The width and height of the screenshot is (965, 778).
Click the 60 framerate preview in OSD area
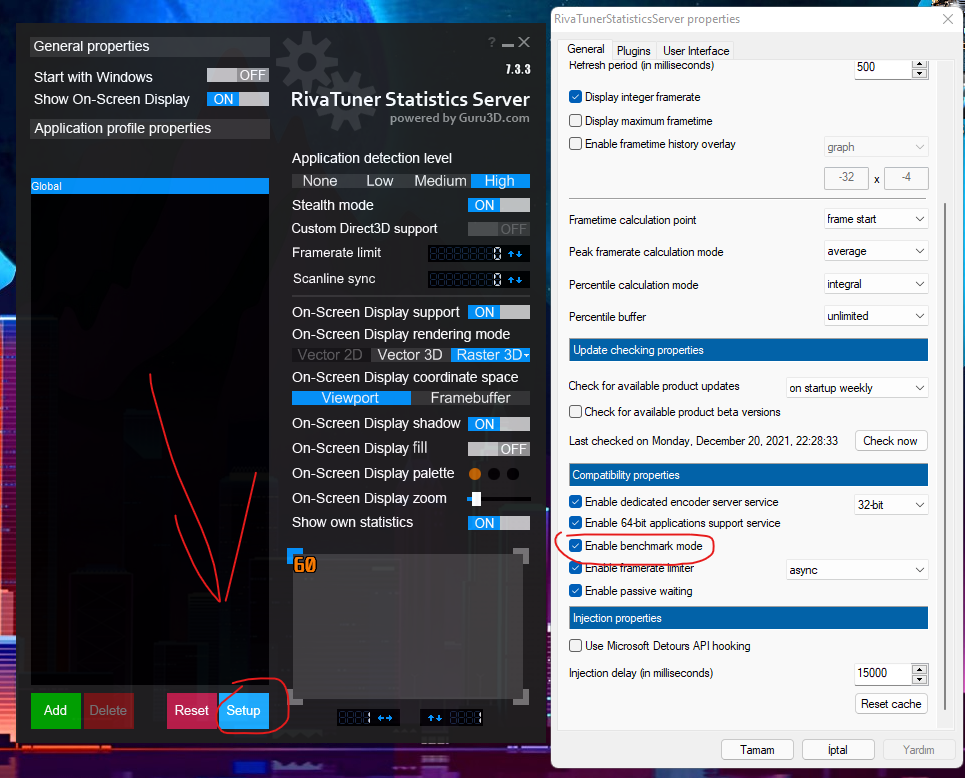click(x=305, y=564)
